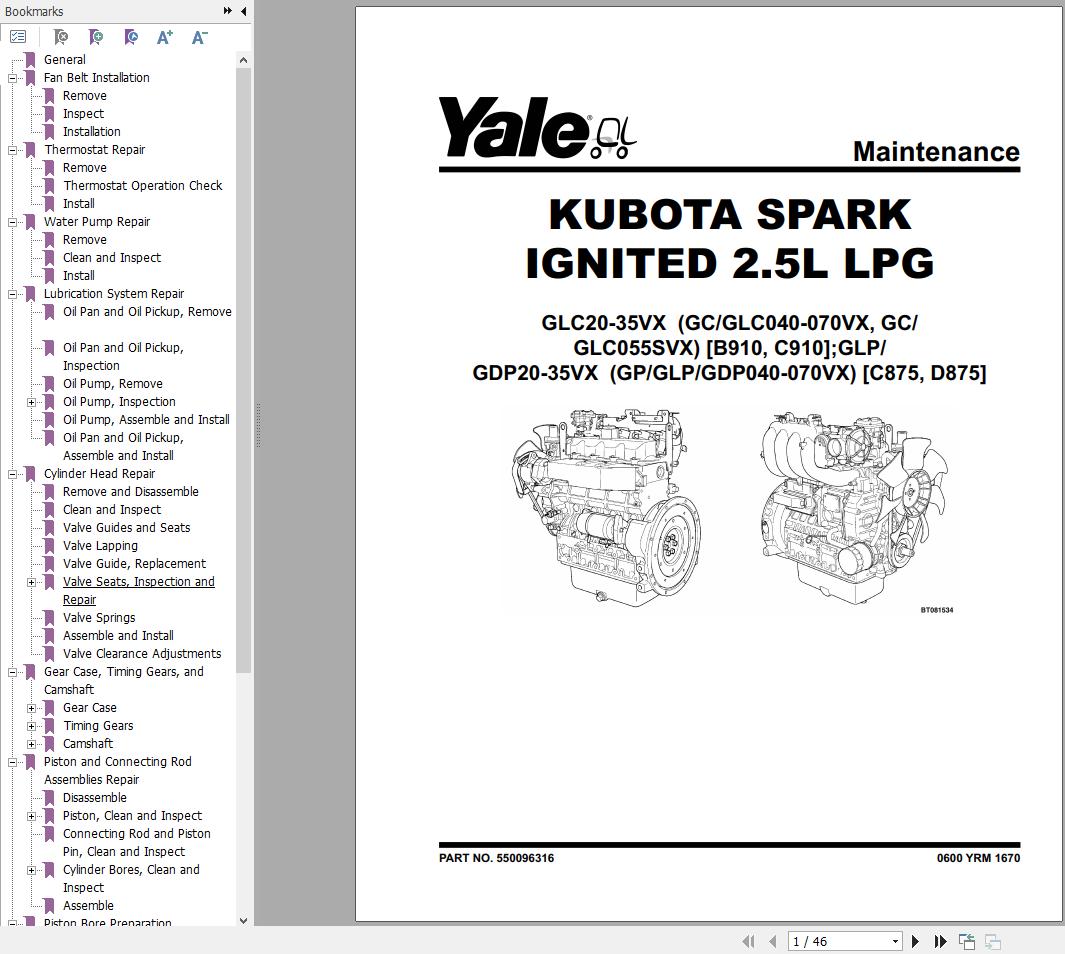
Task: Click the previous view icon in the status bar
Action: [967, 941]
